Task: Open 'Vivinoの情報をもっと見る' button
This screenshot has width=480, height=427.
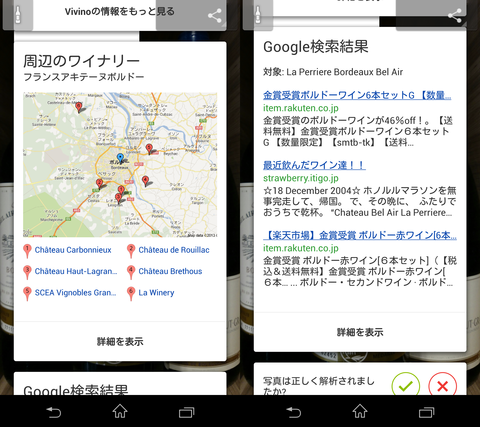Action: pos(120,12)
